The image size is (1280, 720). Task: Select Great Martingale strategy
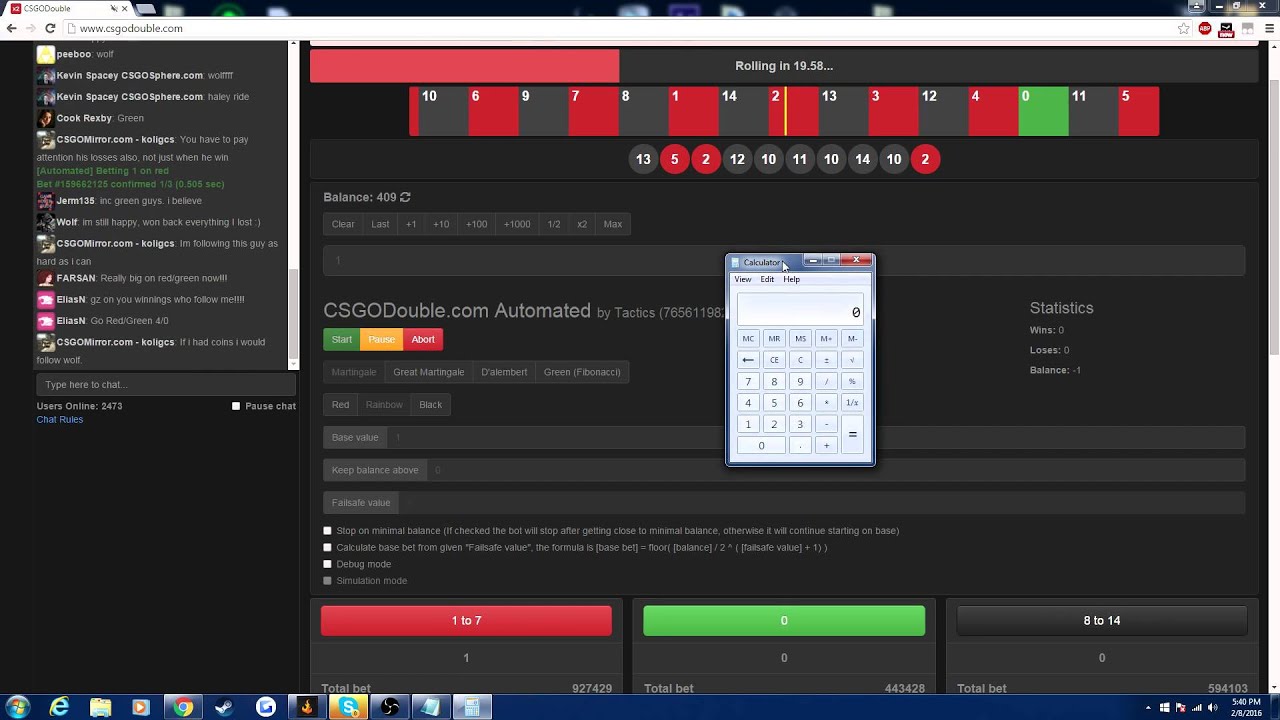429,372
